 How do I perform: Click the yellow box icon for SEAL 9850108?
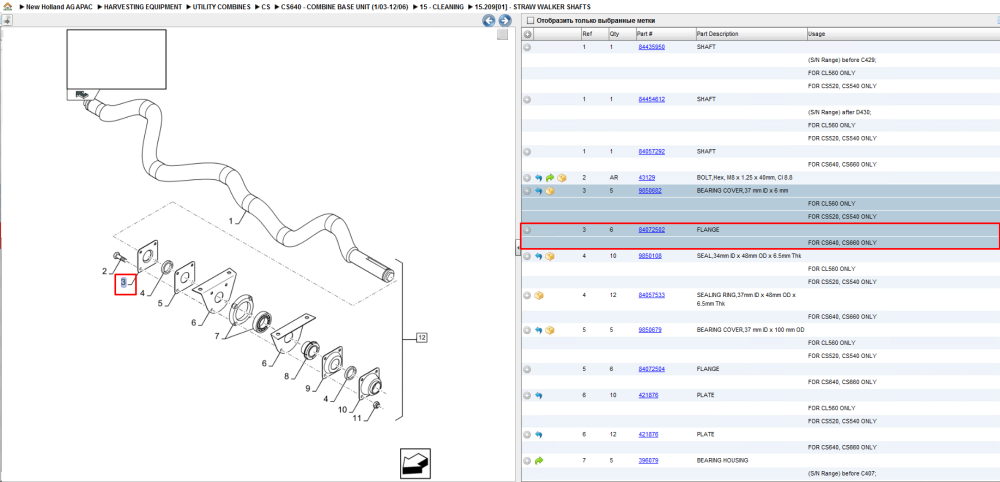pos(550,256)
